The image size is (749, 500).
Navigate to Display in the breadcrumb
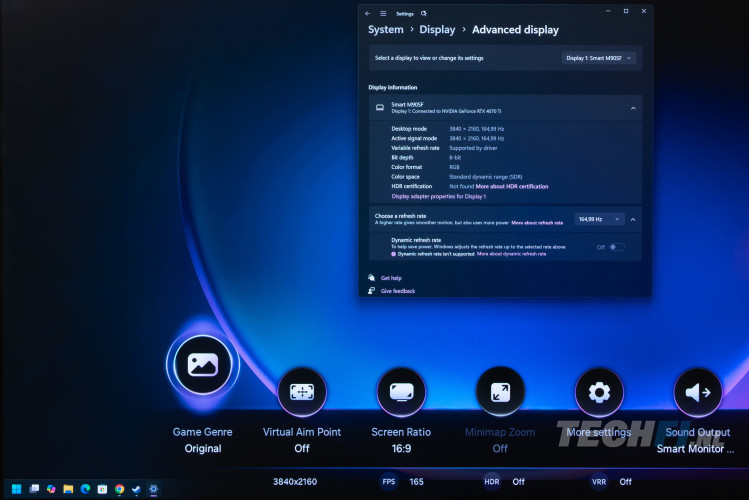[437, 30]
